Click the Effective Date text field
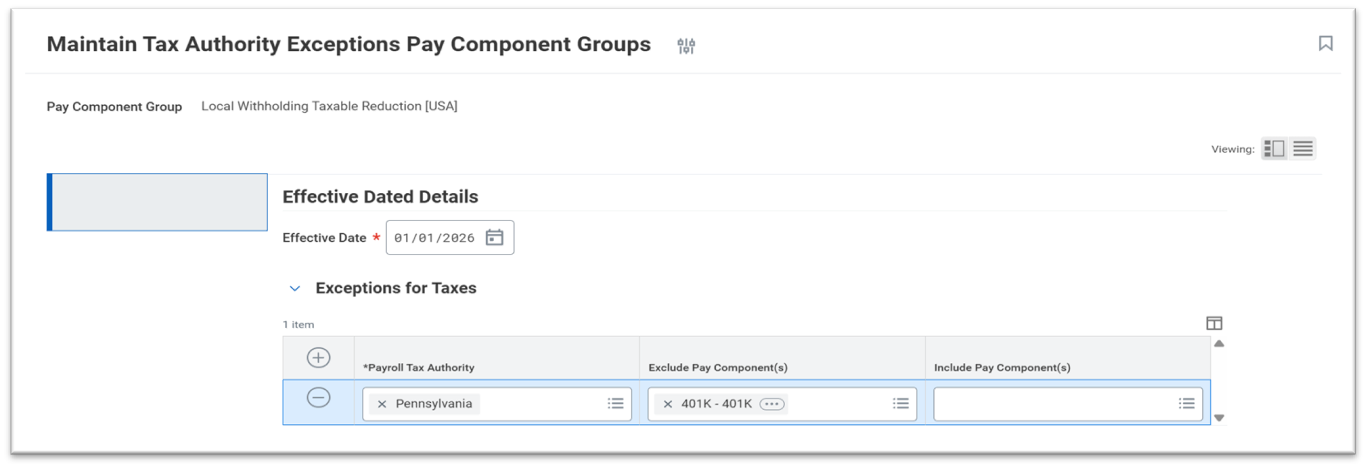1367x468 pixels. click(x=435, y=238)
